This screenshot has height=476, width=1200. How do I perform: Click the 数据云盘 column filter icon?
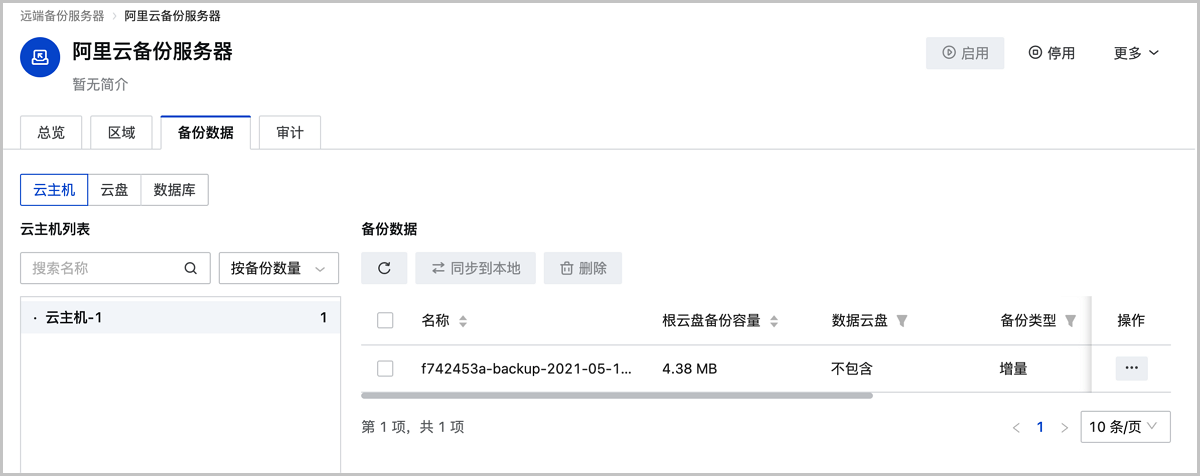[x=901, y=321]
